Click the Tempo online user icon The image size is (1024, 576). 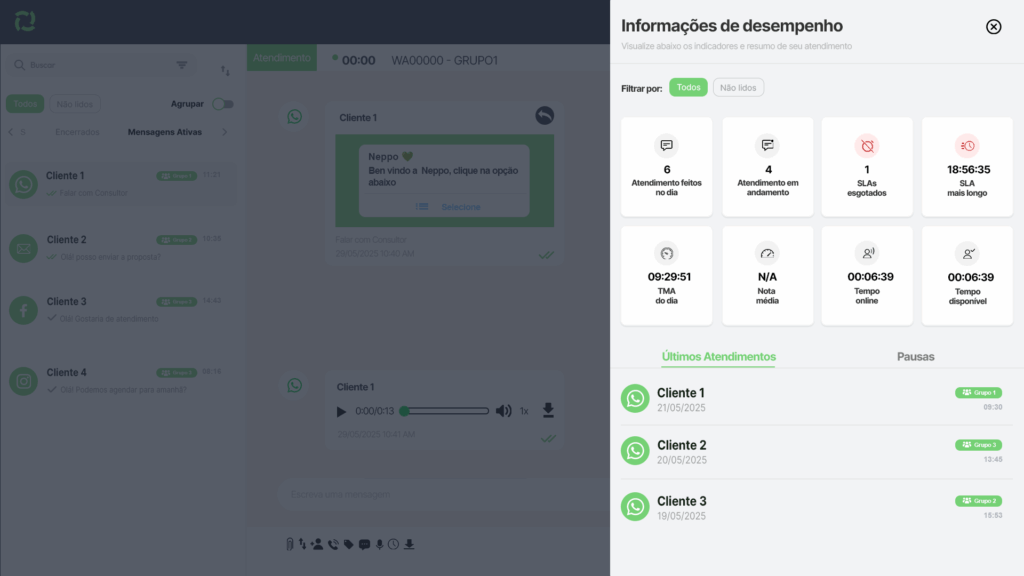pyautogui.click(x=867, y=254)
